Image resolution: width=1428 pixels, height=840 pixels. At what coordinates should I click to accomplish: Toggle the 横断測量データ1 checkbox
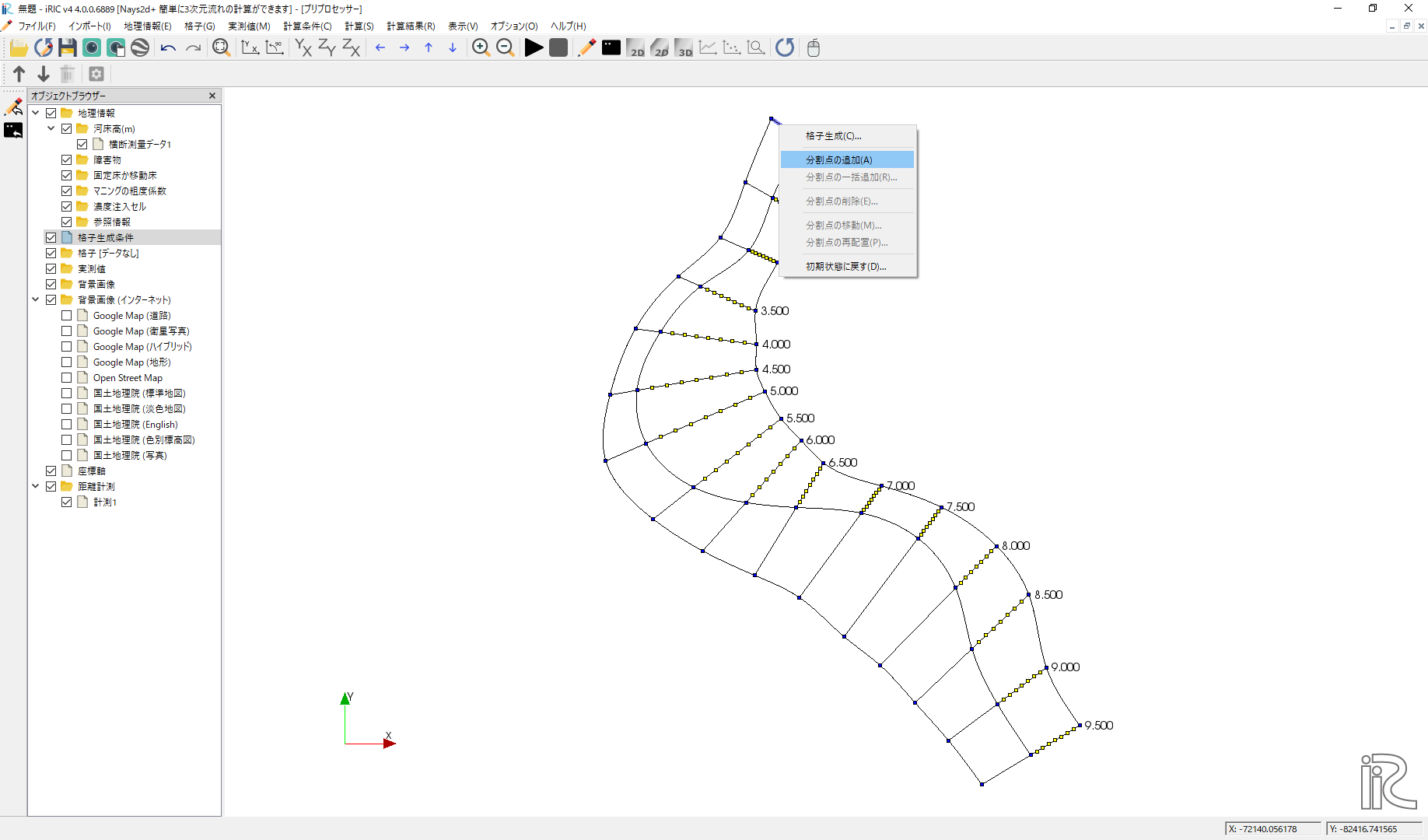pyautogui.click(x=82, y=145)
